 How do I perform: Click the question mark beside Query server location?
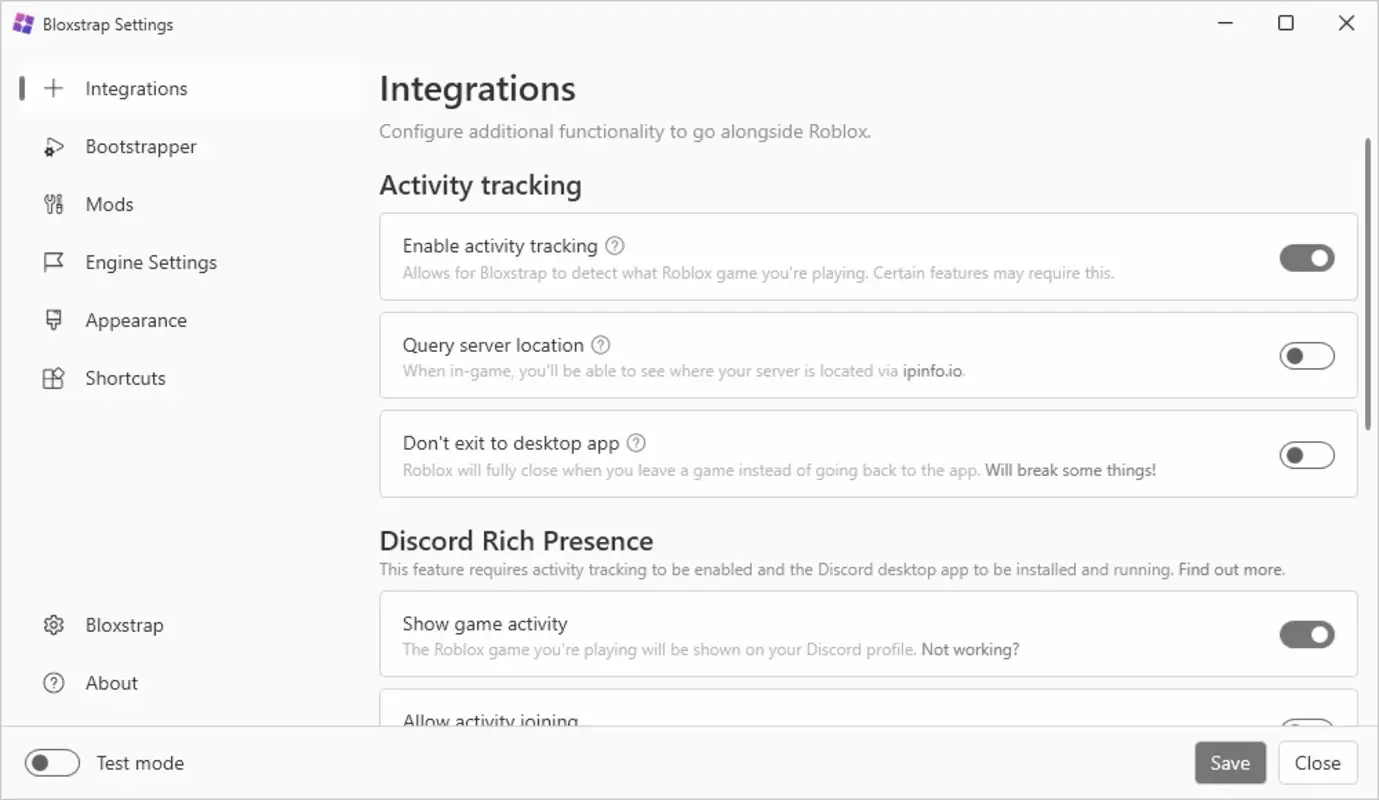(600, 344)
